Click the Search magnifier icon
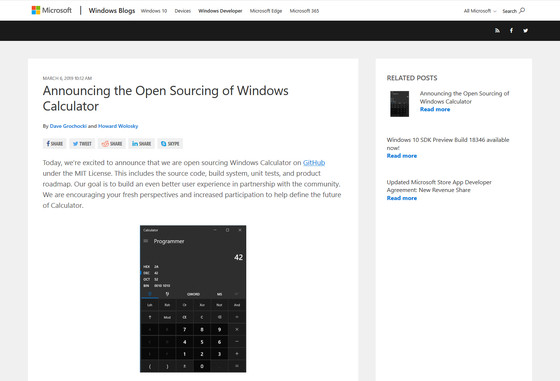 pyautogui.click(x=522, y=10)
